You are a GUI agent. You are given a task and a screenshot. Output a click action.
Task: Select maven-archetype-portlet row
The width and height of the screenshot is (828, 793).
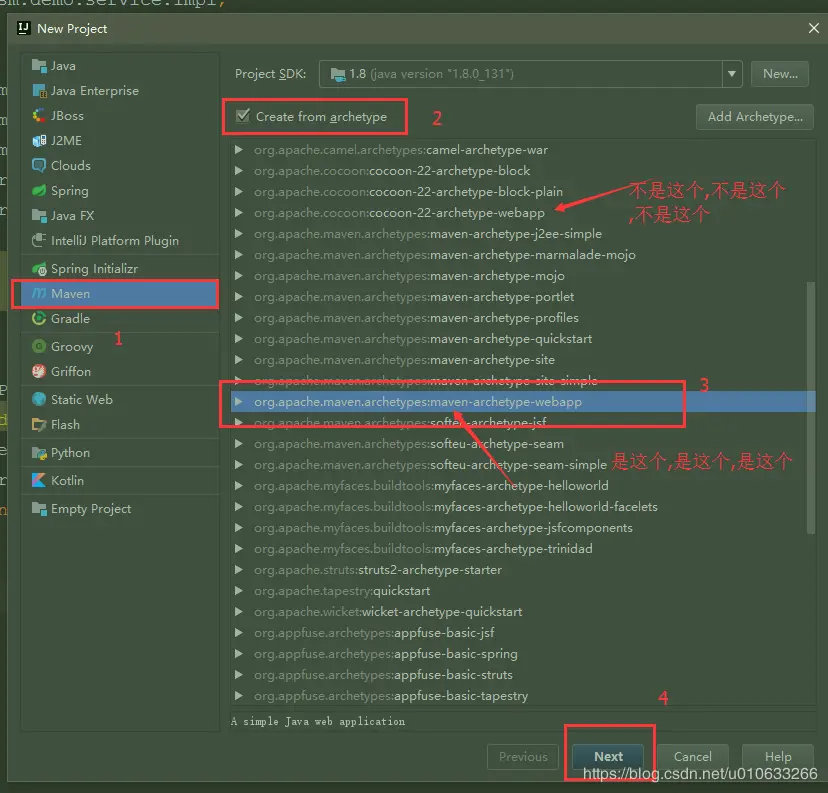[x=523, y=297]
